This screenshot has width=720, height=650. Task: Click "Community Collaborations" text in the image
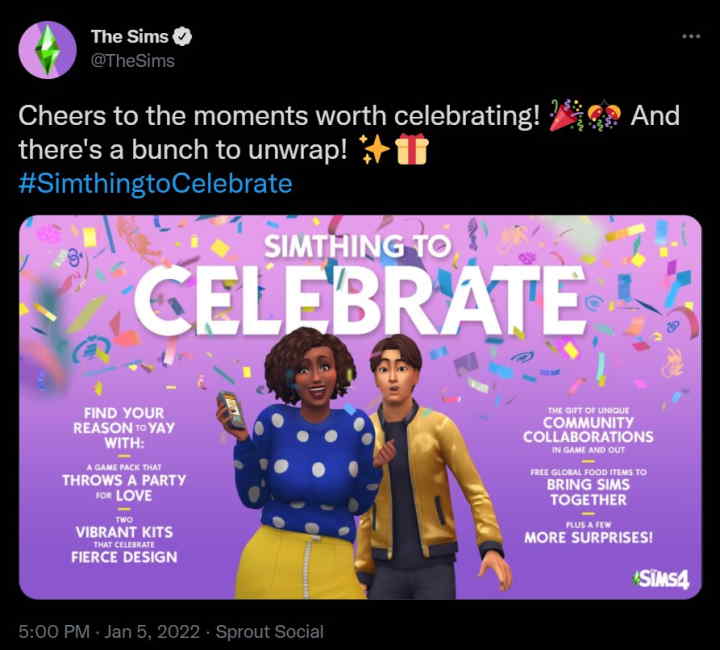[x=586, y=430]
